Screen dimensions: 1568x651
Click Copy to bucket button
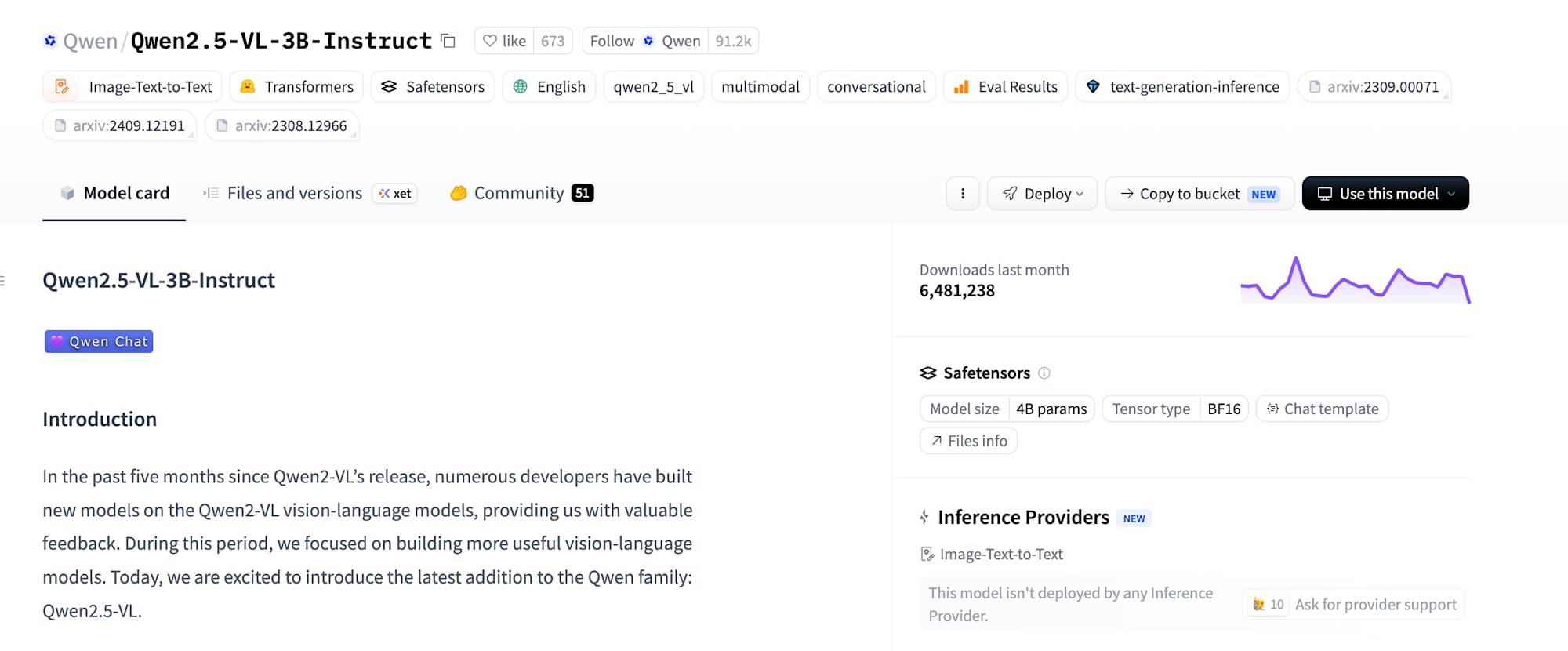(x=1200, y=194)
